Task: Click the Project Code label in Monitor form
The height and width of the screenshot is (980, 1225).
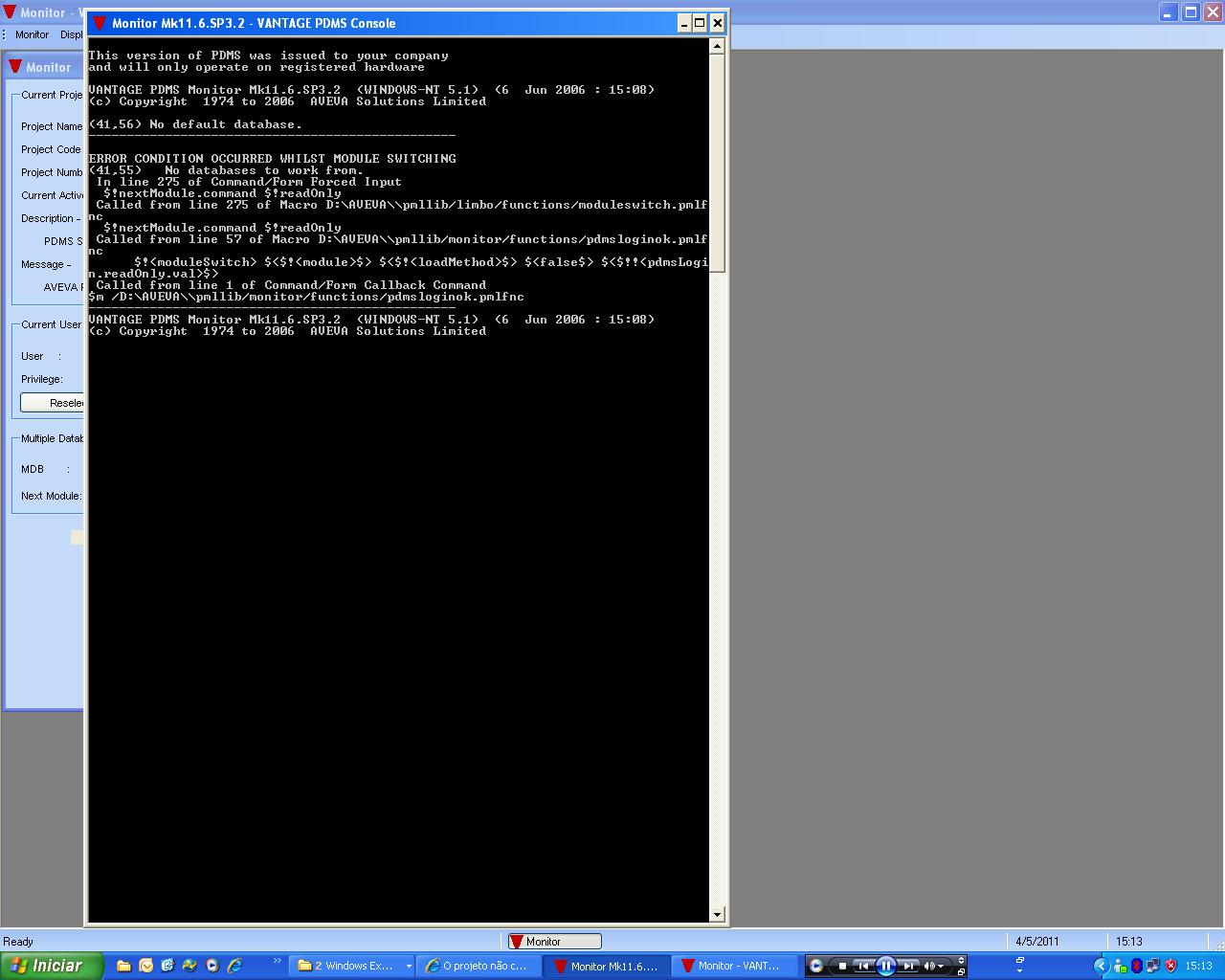Action: coord(52,149)
